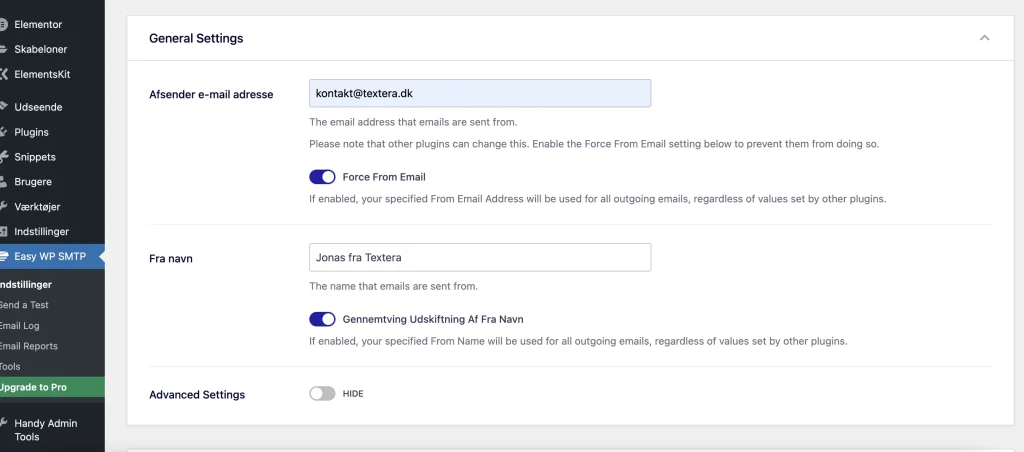This screenshot has width=1024, height=452.
Task: Click the Afsender e-mail adresse input field
Action: [480, 93]
